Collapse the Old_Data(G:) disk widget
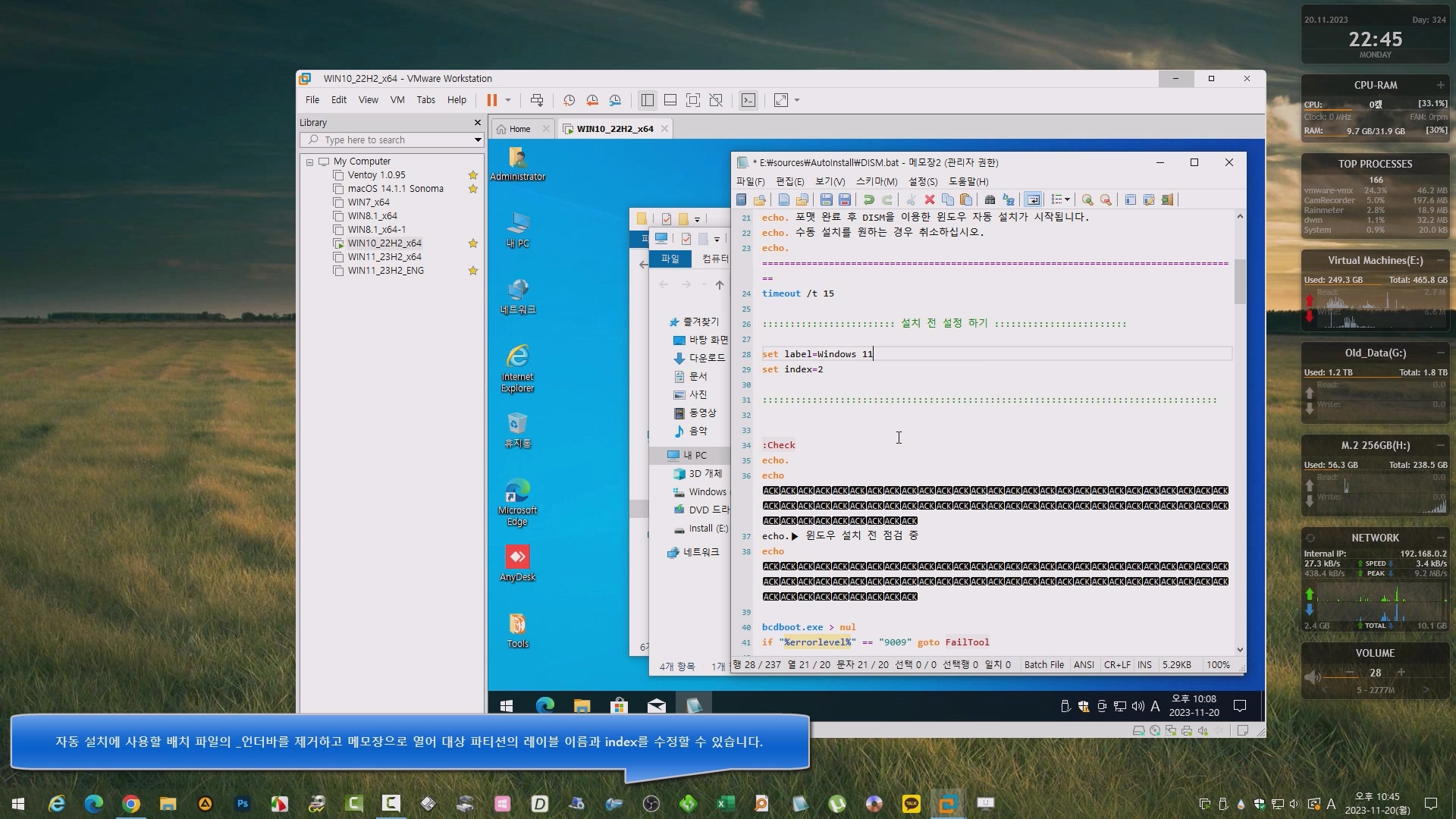Image resolution: width=1456 pixels, height=819 pixels. click(x=1440, y=353)
